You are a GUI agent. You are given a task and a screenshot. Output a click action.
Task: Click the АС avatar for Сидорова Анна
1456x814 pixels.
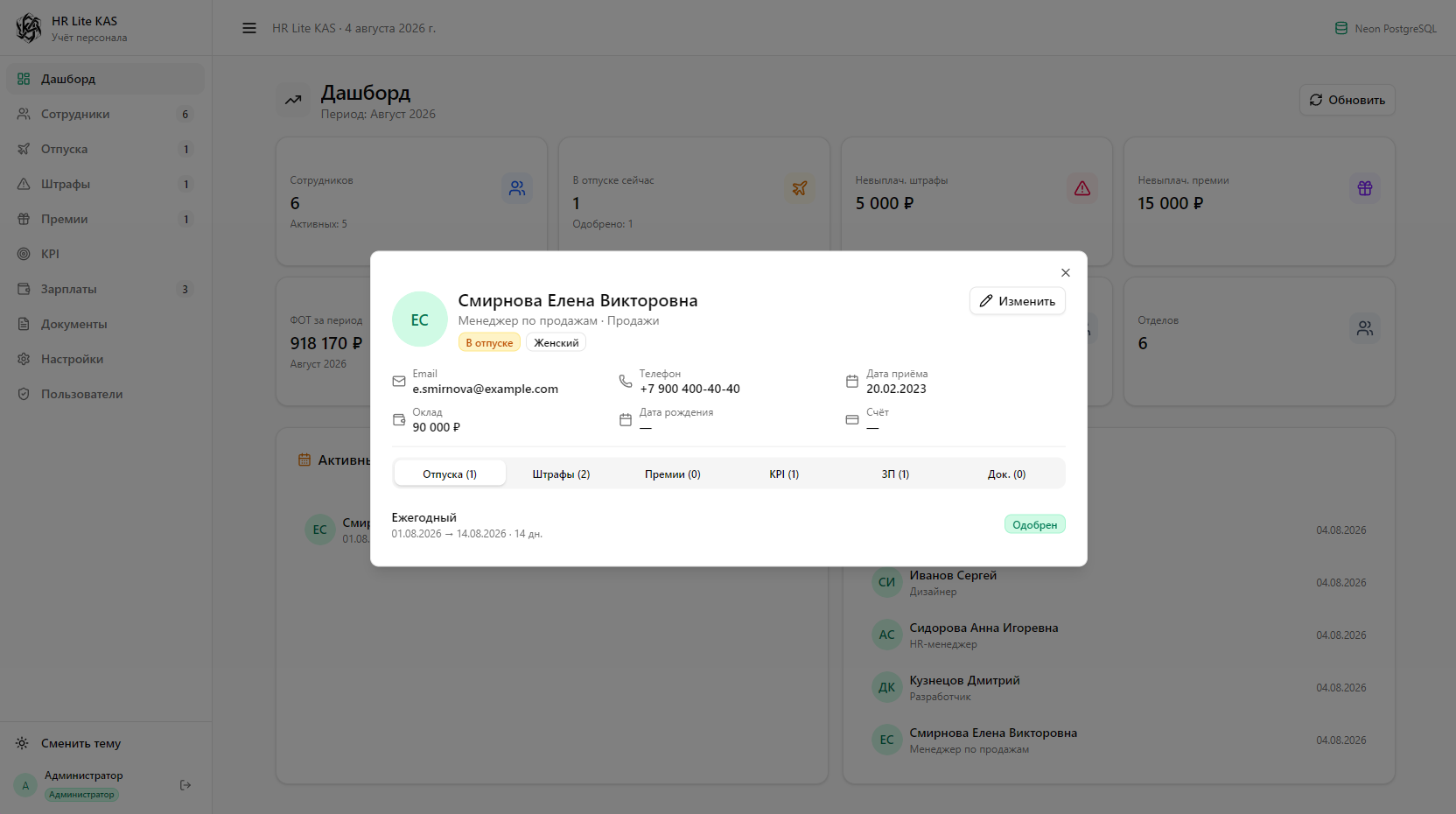(x=887, y=635)
